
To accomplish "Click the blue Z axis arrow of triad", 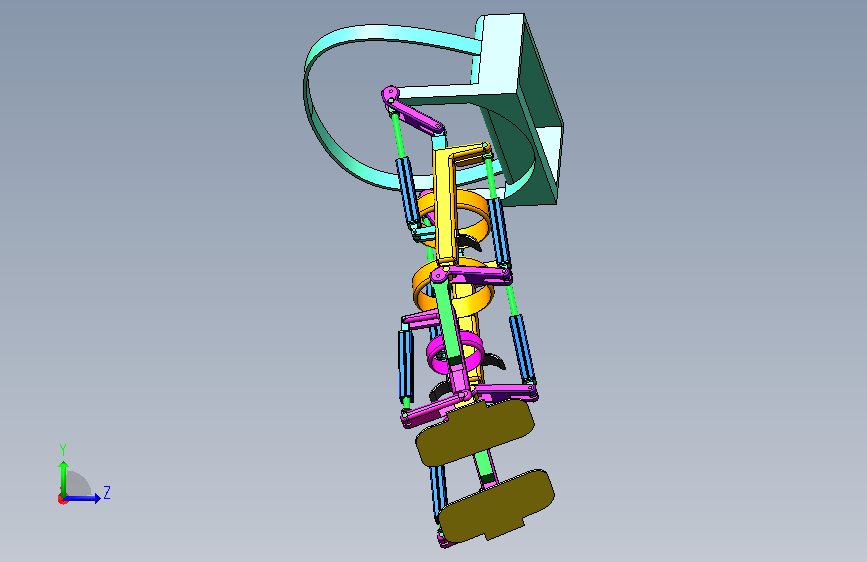I will tap(82, 498).
